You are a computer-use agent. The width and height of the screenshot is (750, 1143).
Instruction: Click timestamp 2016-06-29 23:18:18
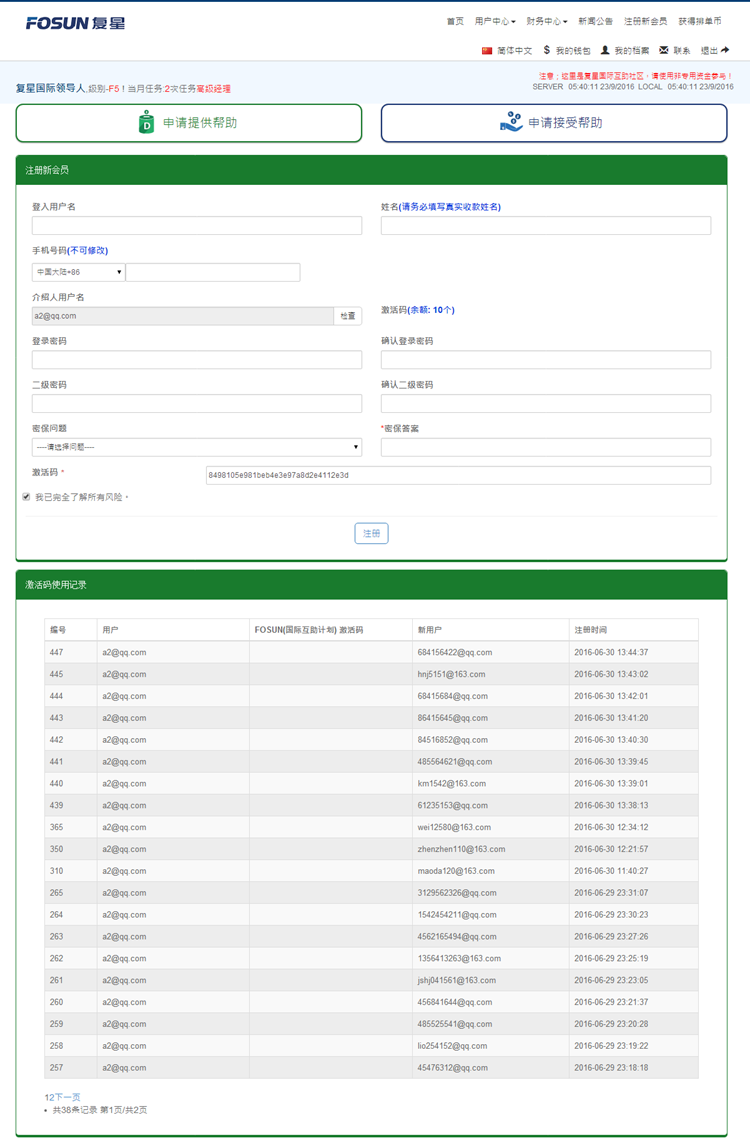click(611, 1068)
